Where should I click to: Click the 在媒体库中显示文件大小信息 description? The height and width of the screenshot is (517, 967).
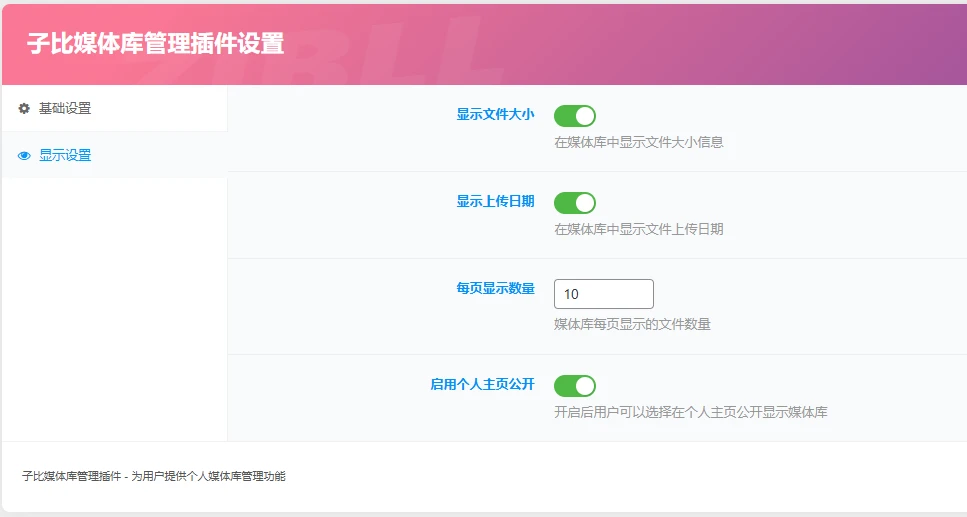coord(638,142)
